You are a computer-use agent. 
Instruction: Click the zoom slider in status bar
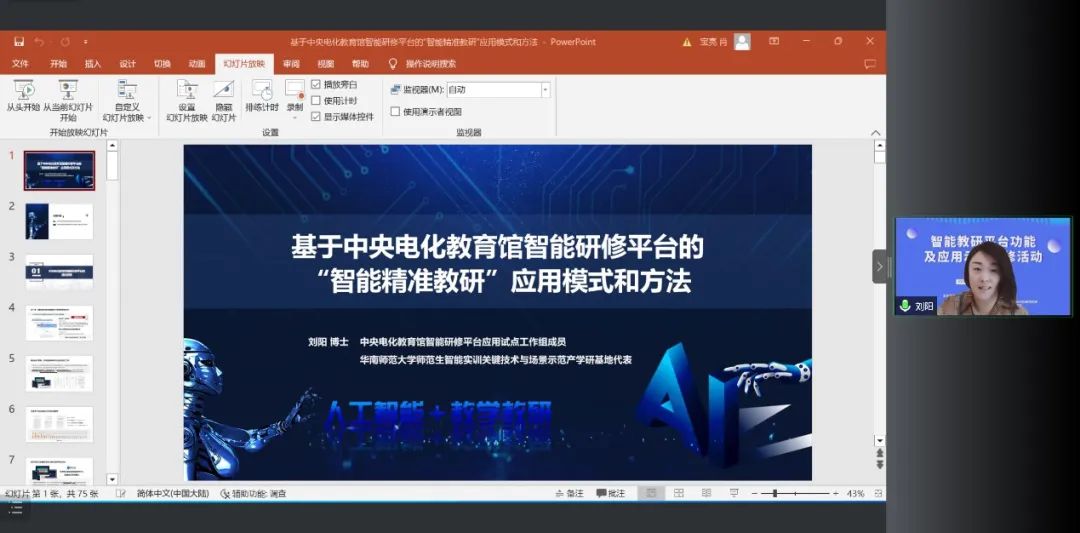775,493
